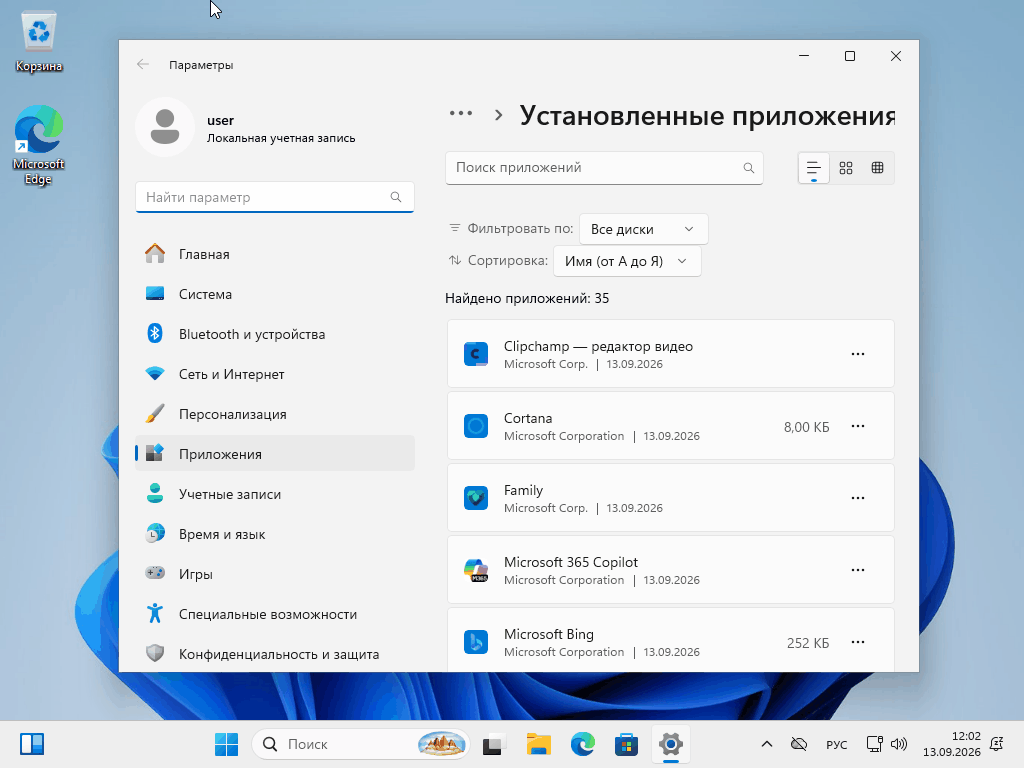Open Bluetooth и устройства section
The height and width of the screenshot is (768, 1024).
pos(274,334)
